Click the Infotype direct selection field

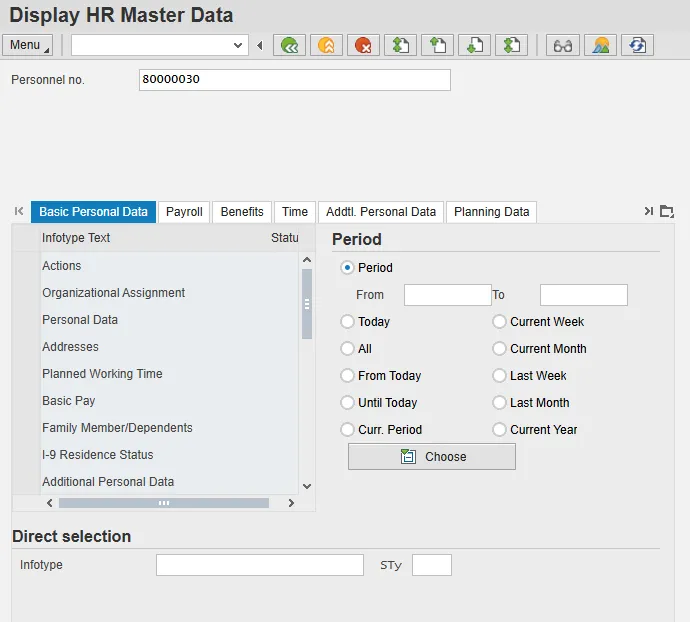click(x=259, y=565)
